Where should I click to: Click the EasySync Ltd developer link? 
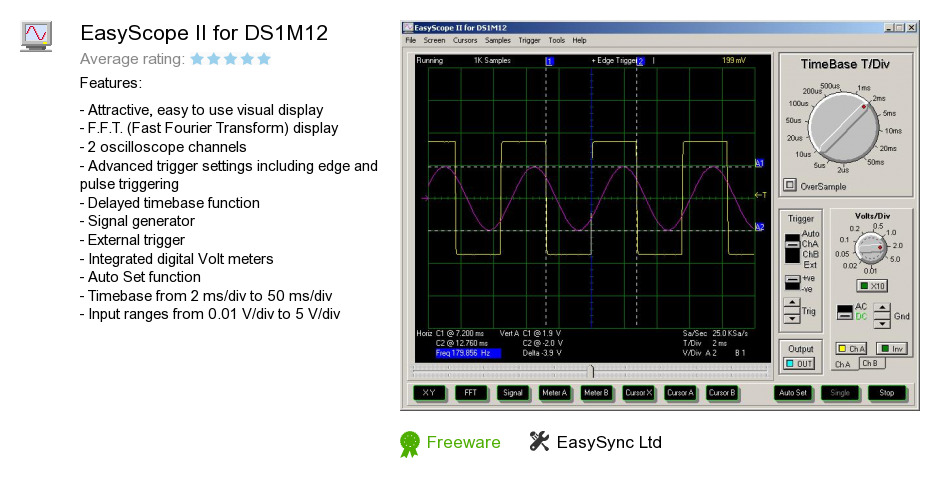[608, 442]
